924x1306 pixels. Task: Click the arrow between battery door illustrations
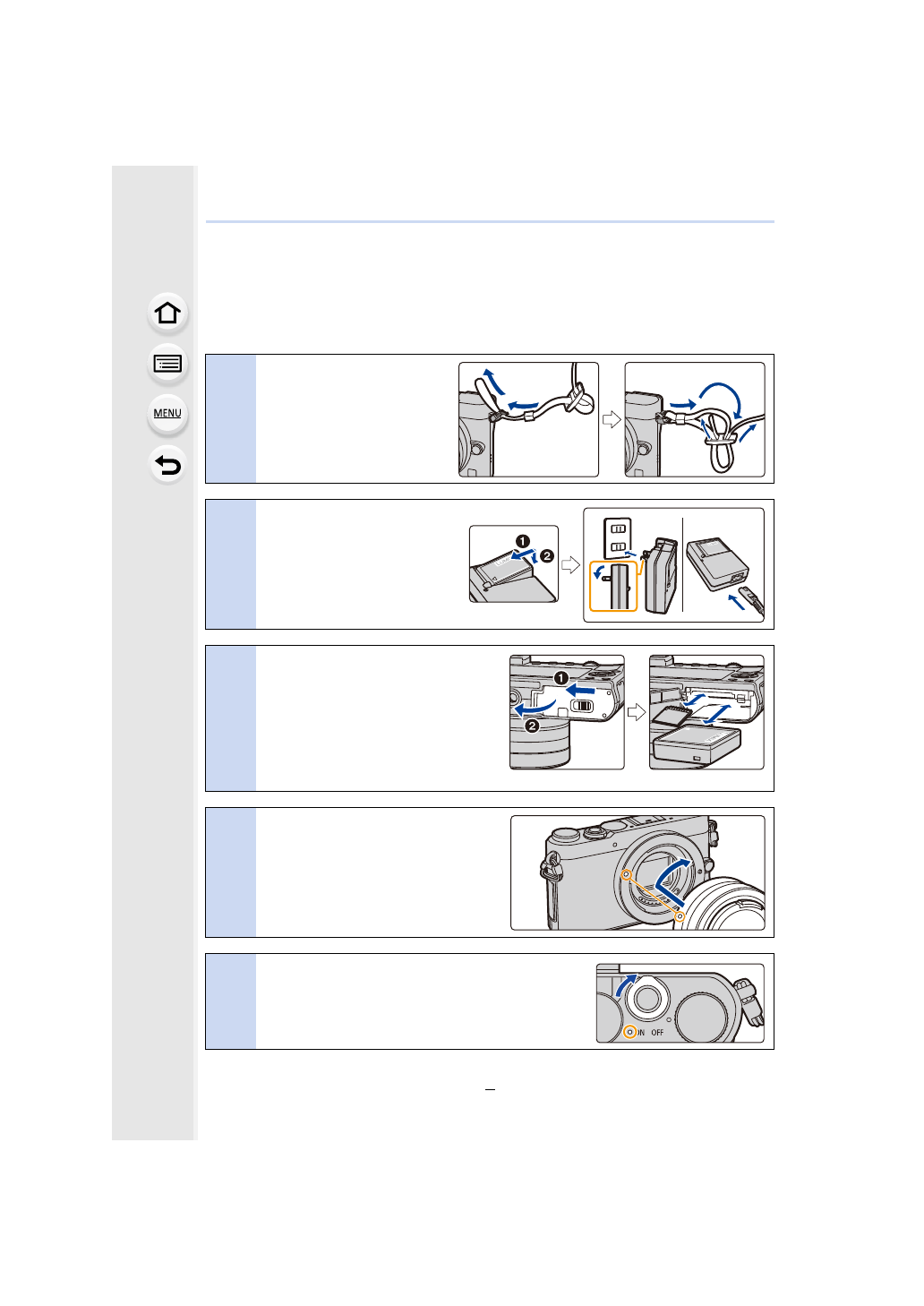637,712
